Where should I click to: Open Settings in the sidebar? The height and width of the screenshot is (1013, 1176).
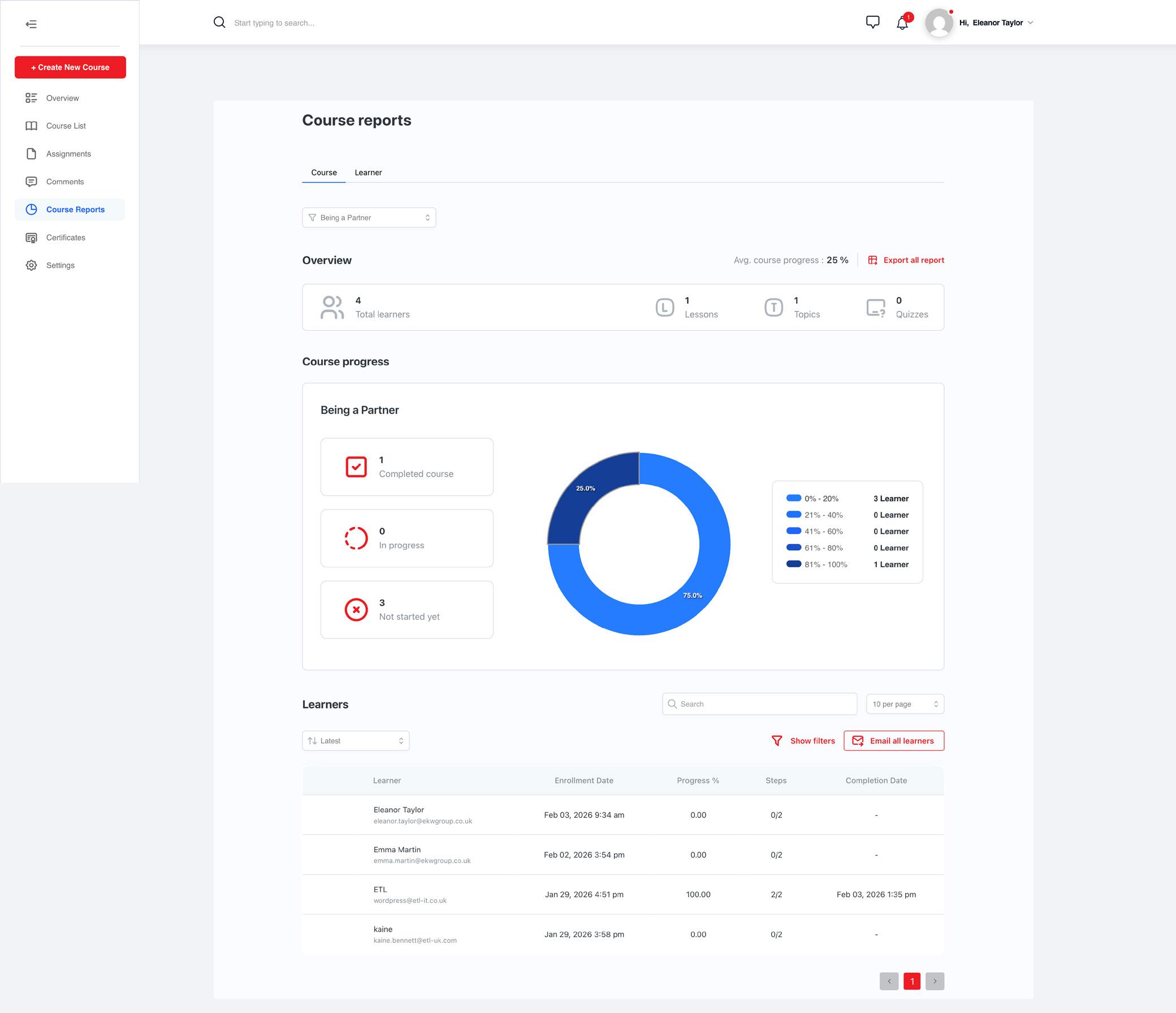60,265
